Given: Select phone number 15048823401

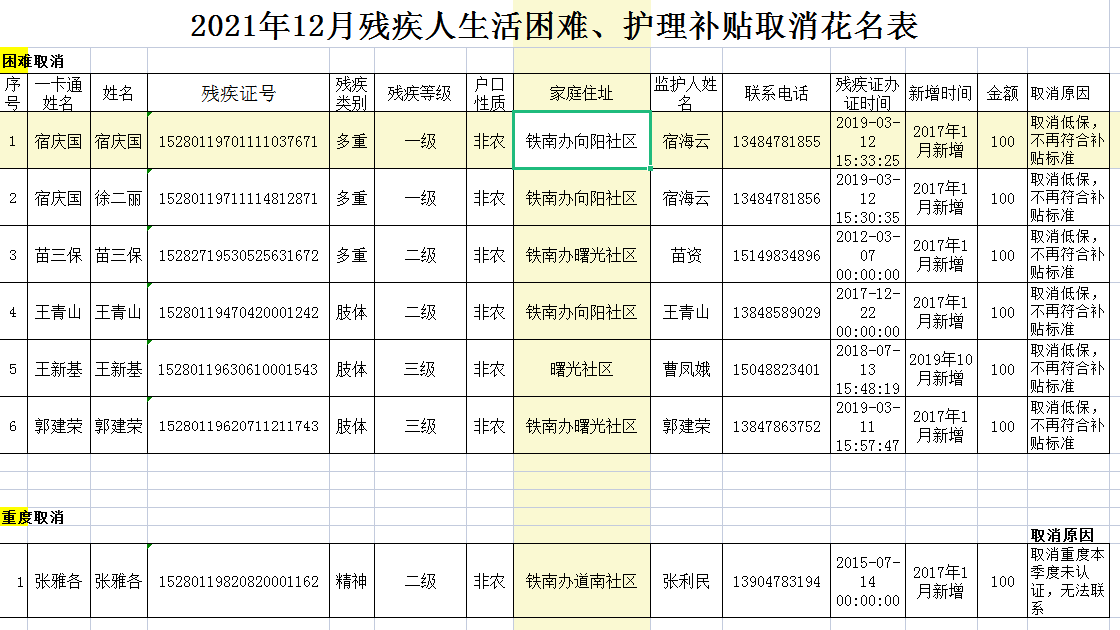Looking at the screenshot, I should [776, 369].
